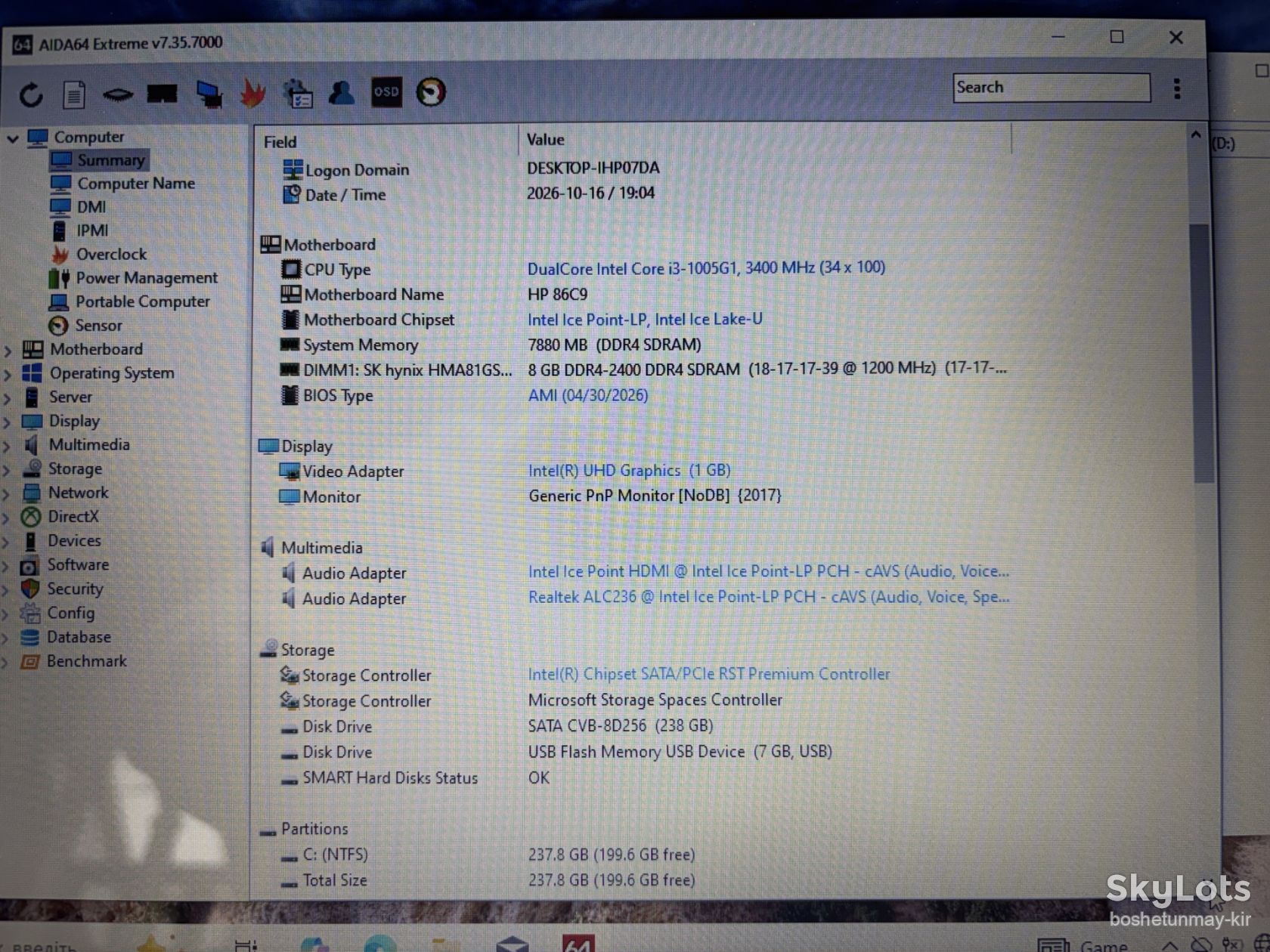Image resolution: width=1270 pixels, height=952 pixels.
Task: Select the HP 86C9 motherboard name
Action: tap(557, 295)
